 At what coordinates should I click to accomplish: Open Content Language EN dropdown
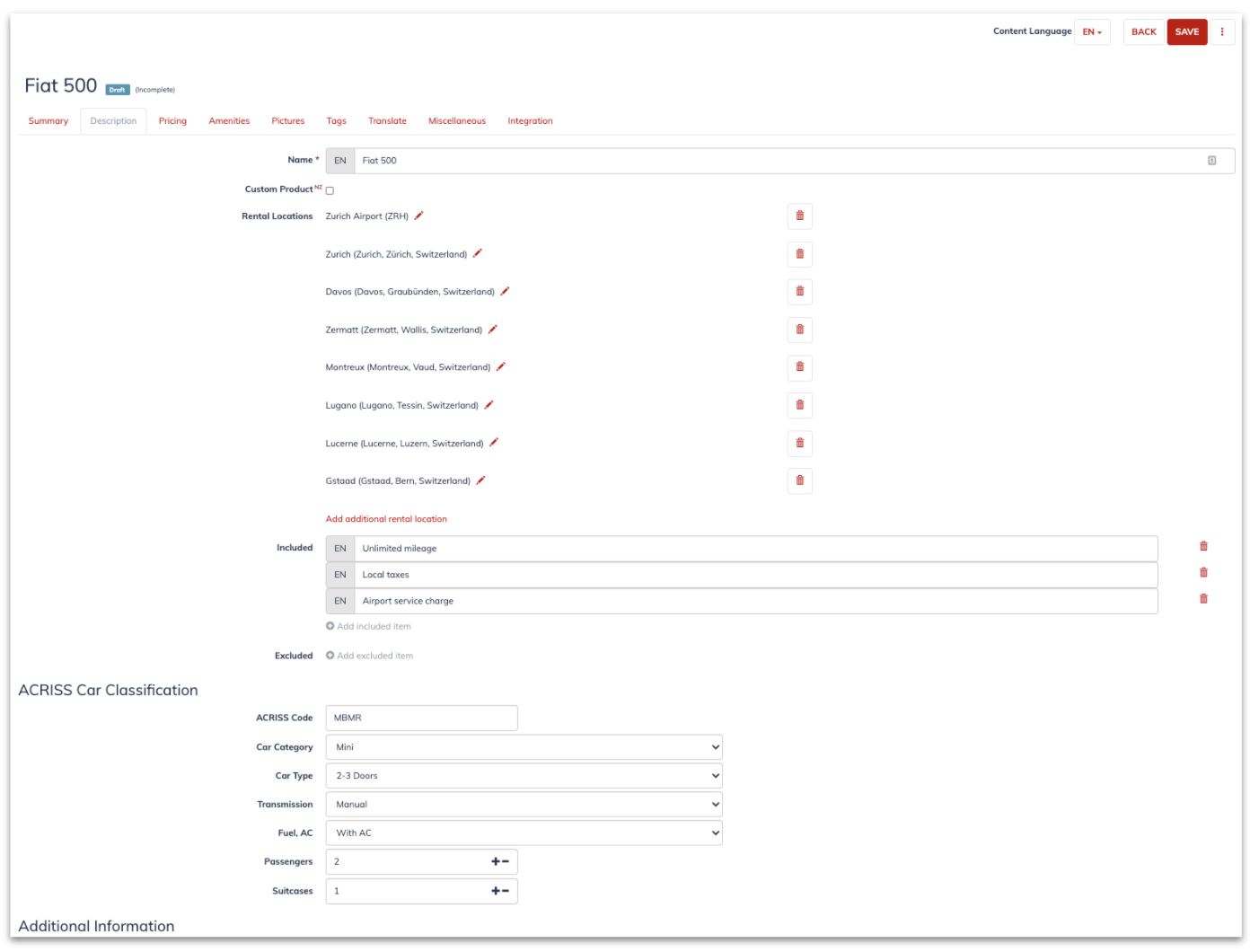click(x=1092, y=32)
